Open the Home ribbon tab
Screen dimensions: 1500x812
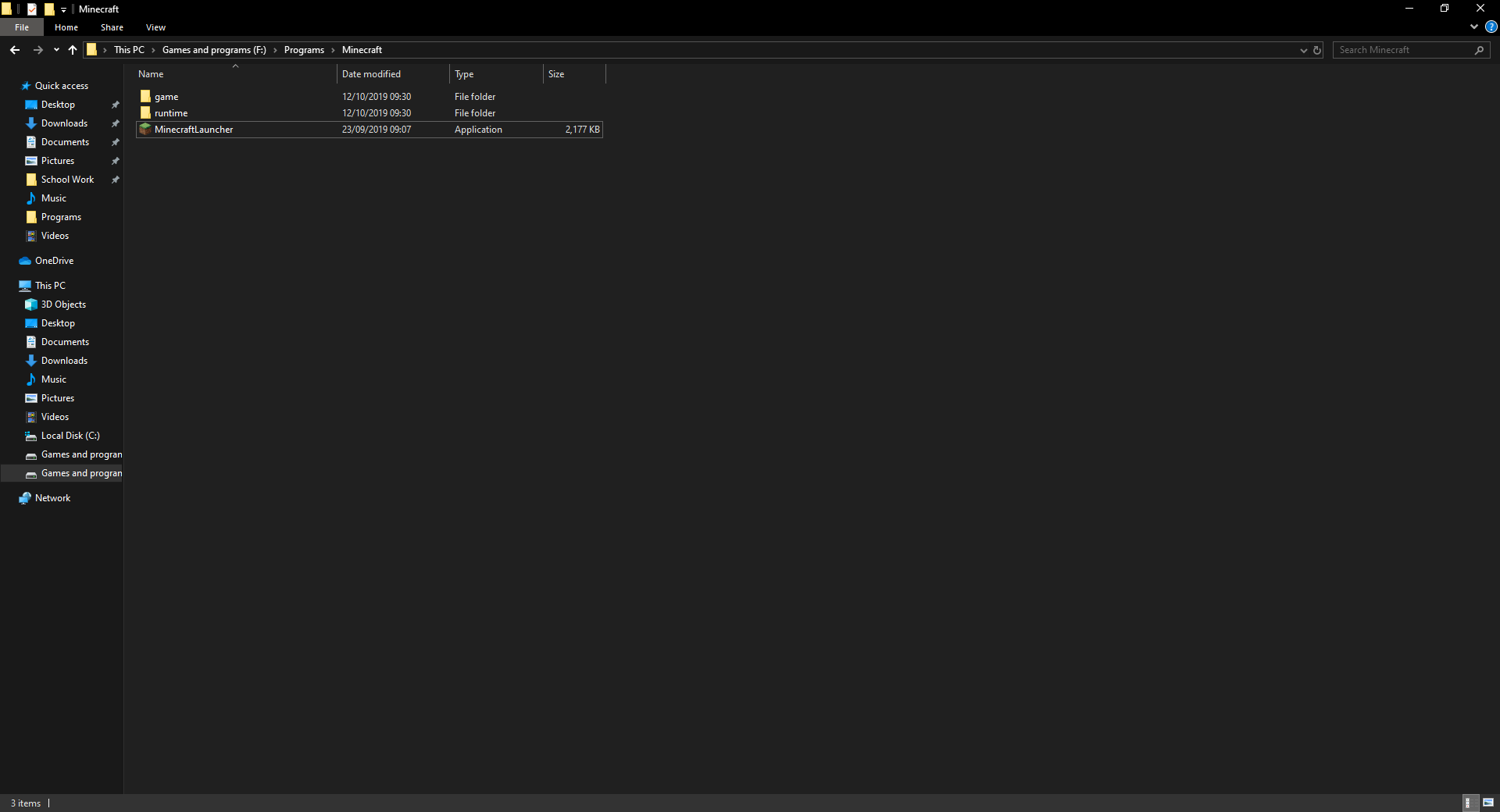[x=66, y=27]
